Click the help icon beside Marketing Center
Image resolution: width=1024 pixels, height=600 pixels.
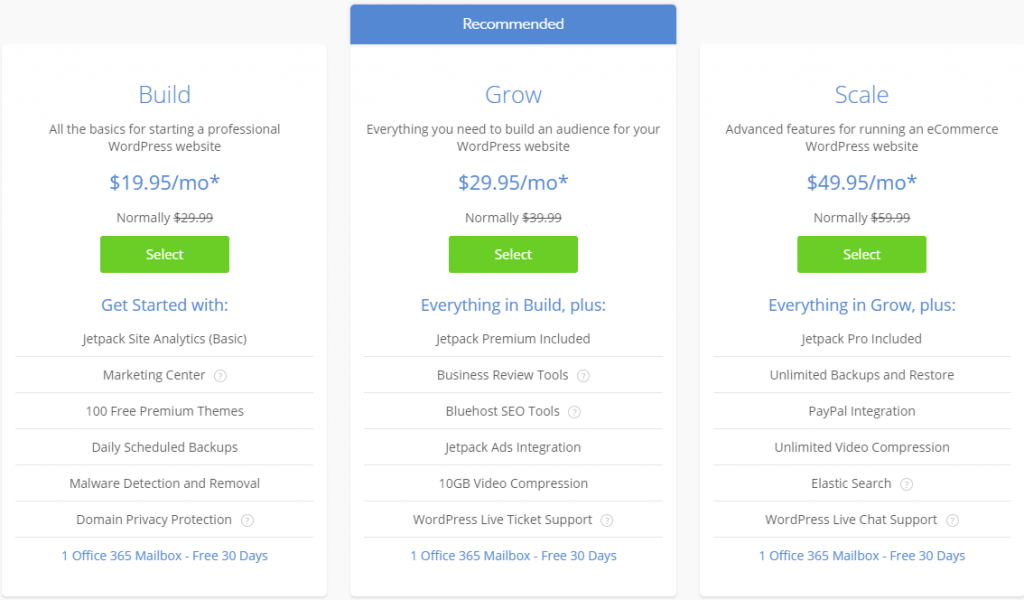[x=220, y=376]
